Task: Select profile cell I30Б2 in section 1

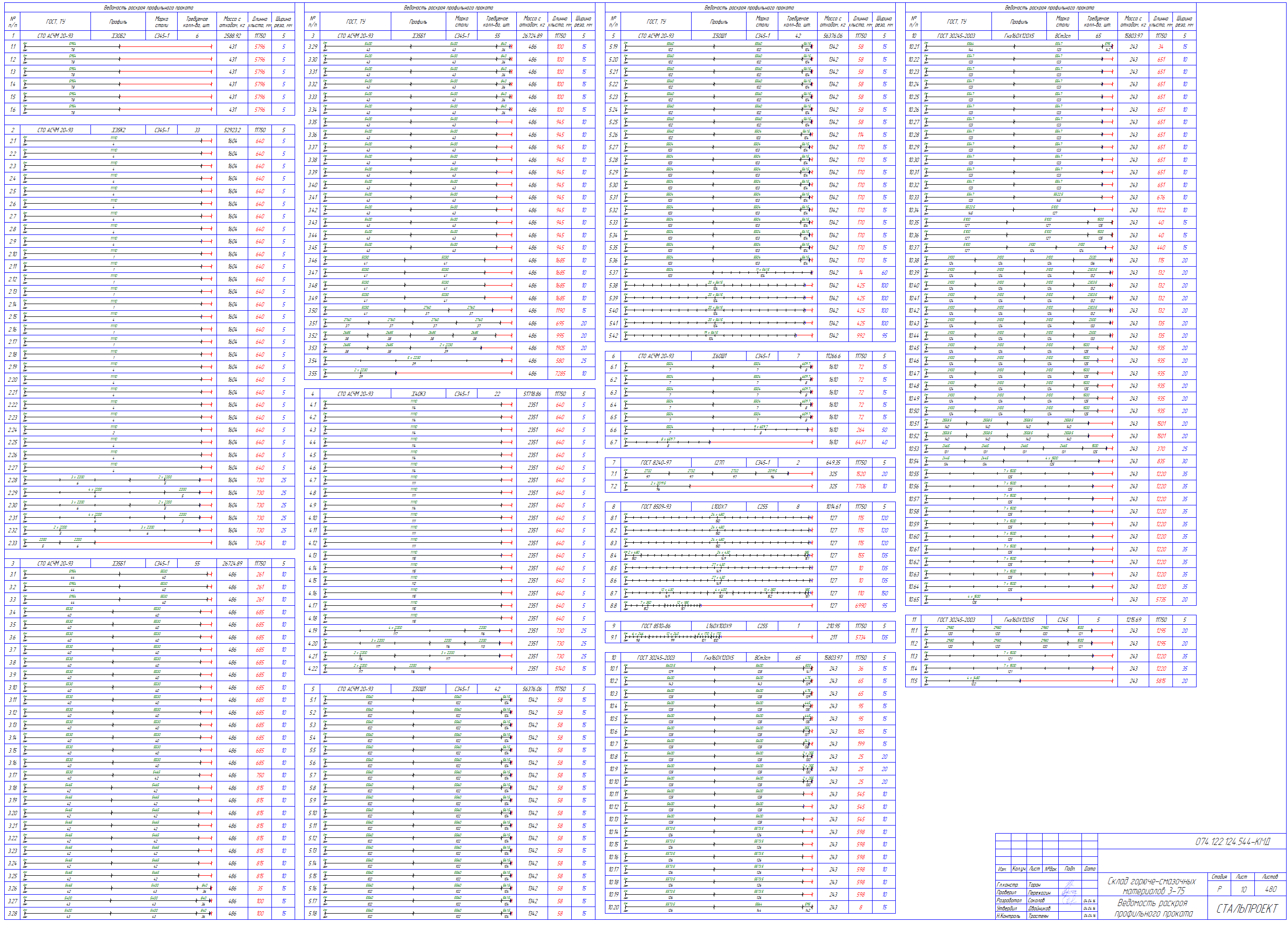Action: [x=118, y=35]
